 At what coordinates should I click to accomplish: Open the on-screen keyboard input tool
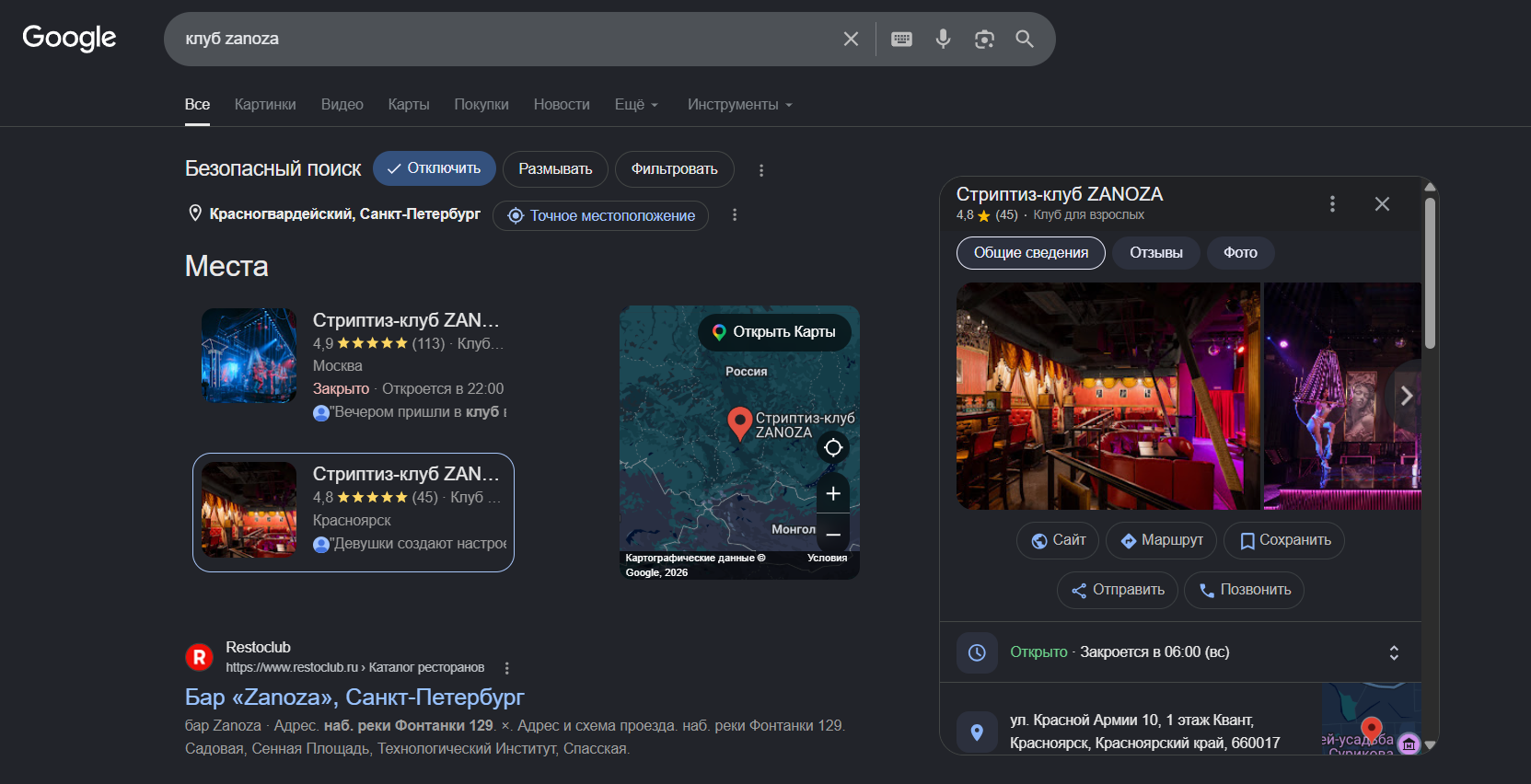tap(901, 39)
